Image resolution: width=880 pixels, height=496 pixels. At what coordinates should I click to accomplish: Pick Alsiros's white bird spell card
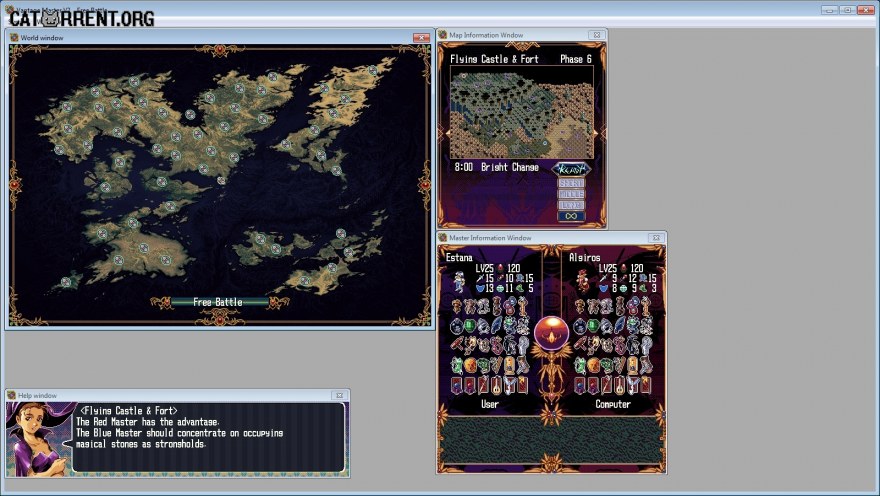pyautogui.click(x=634, y=385)
